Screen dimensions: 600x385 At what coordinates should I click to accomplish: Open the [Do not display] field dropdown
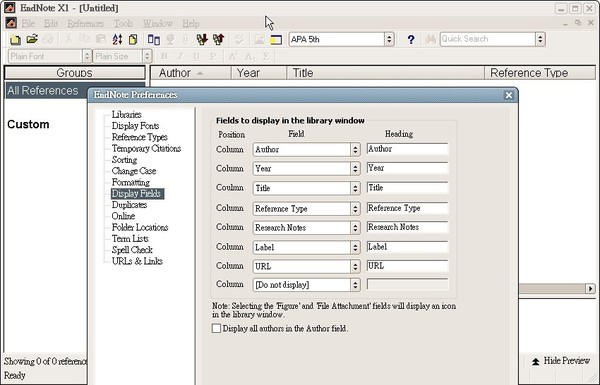click(355, 285)
